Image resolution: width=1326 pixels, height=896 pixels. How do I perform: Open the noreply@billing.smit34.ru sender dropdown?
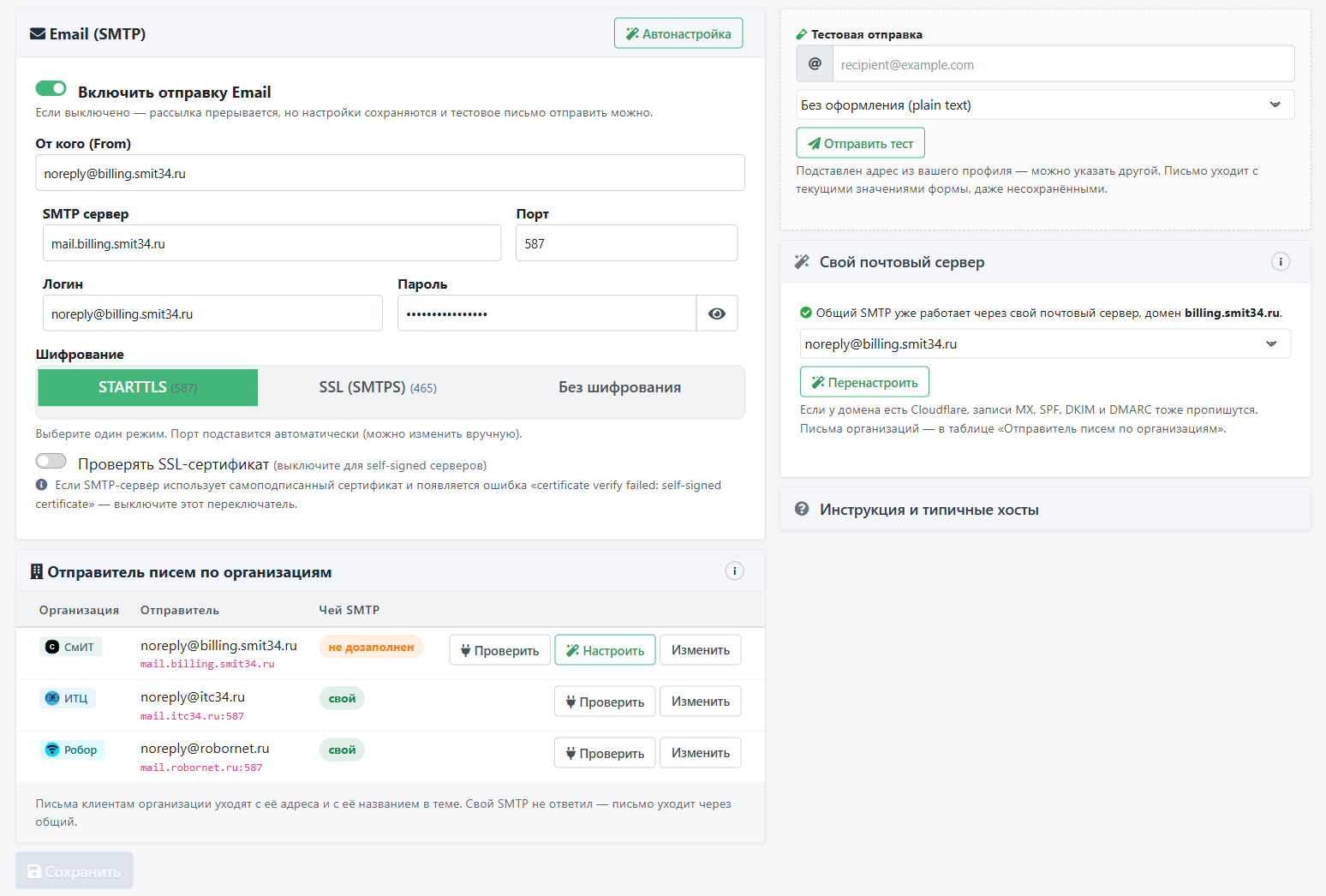click(1045, 343)
